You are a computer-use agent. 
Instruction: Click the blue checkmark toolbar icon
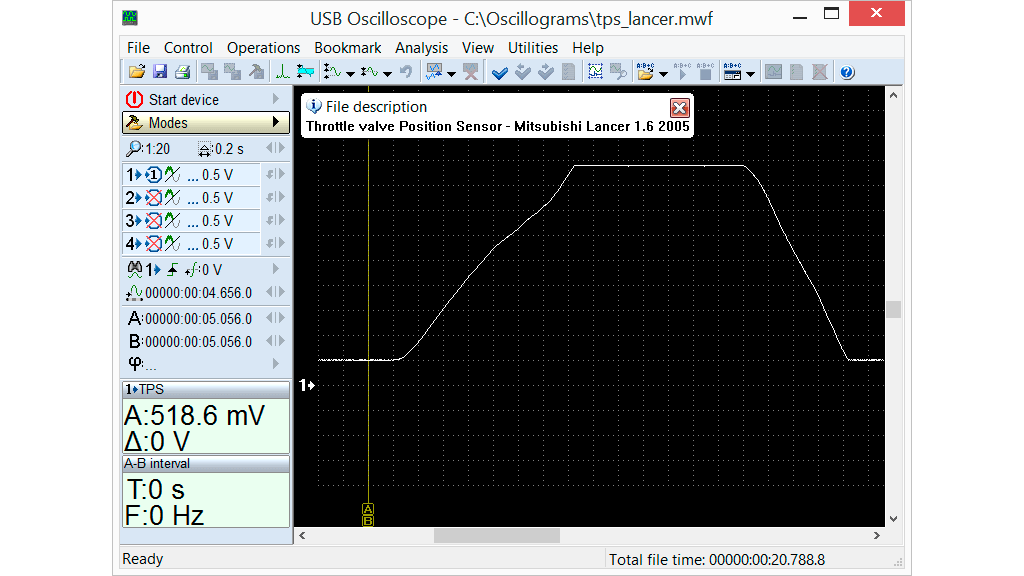point(500,72)
